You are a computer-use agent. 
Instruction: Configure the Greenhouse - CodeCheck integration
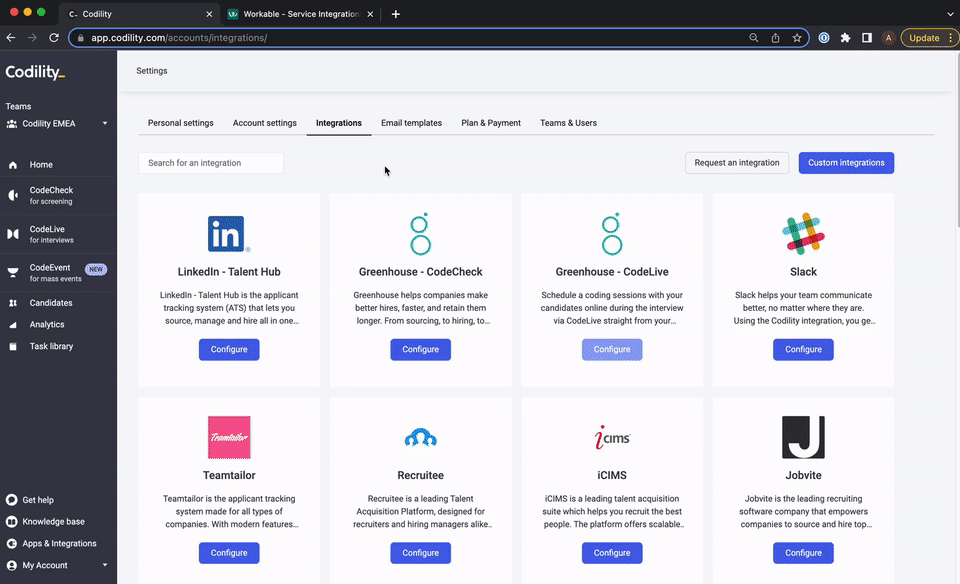(x=421, y=350)
